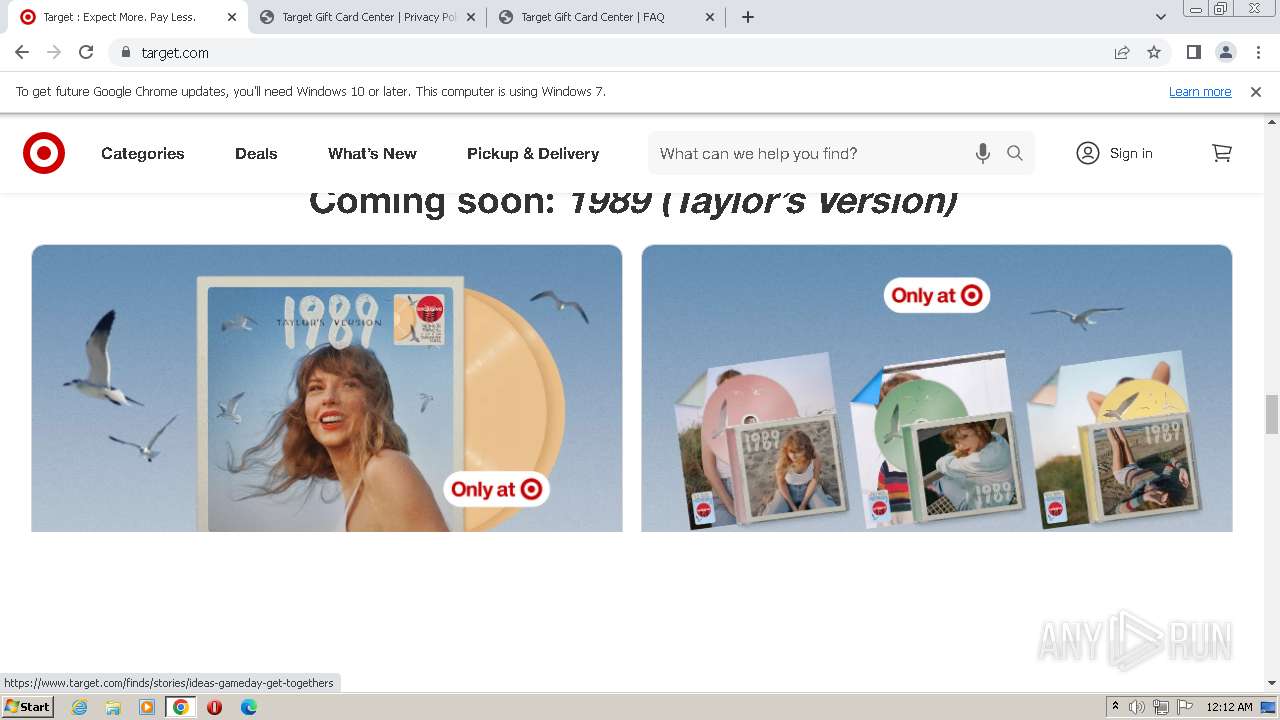
Task: Open a new browser tab
Action: click(748, 17)
